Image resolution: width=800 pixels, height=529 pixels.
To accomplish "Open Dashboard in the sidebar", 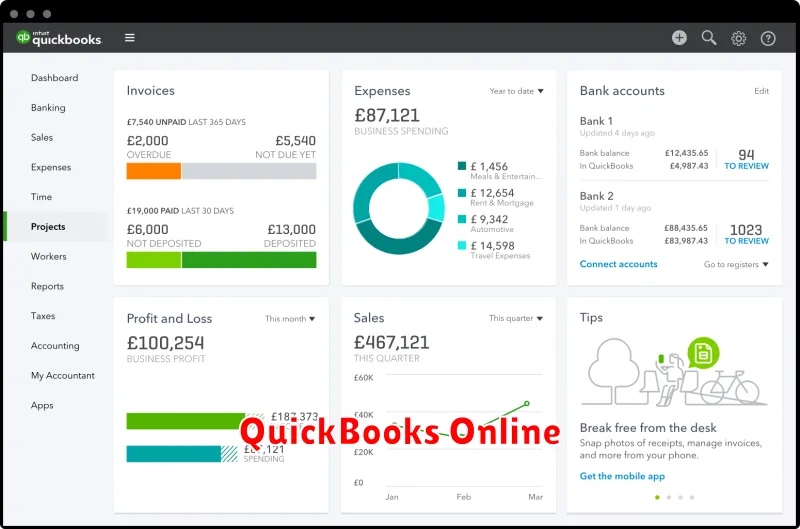I will pyautogui.click(x=55, y=78).
